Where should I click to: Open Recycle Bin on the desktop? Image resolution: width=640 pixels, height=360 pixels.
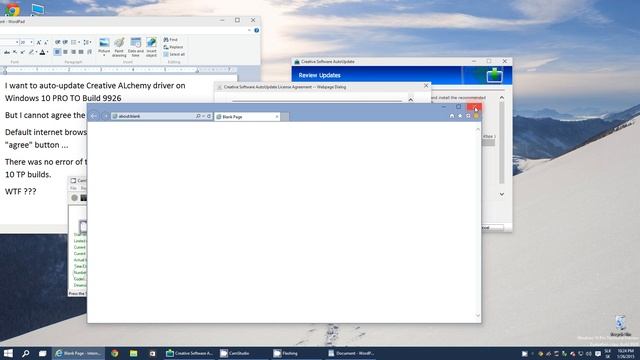pos(620,325)
